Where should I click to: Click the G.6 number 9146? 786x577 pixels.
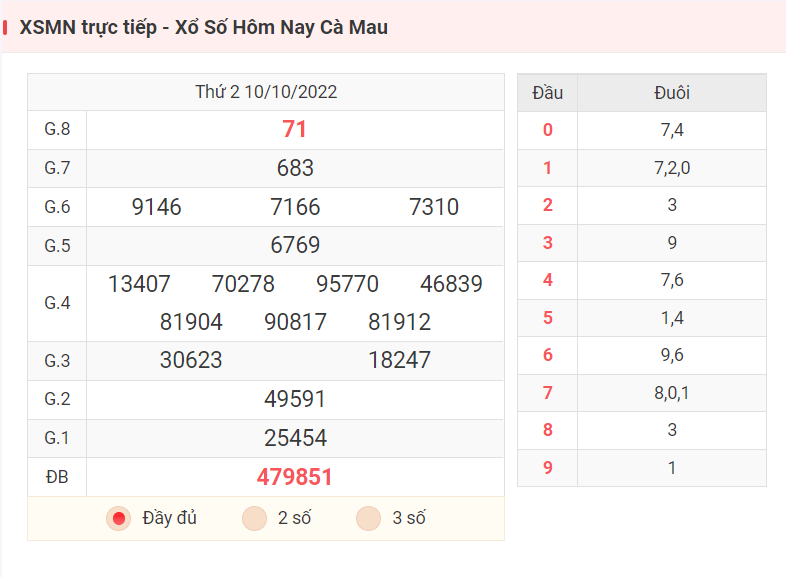click(156, 207)
